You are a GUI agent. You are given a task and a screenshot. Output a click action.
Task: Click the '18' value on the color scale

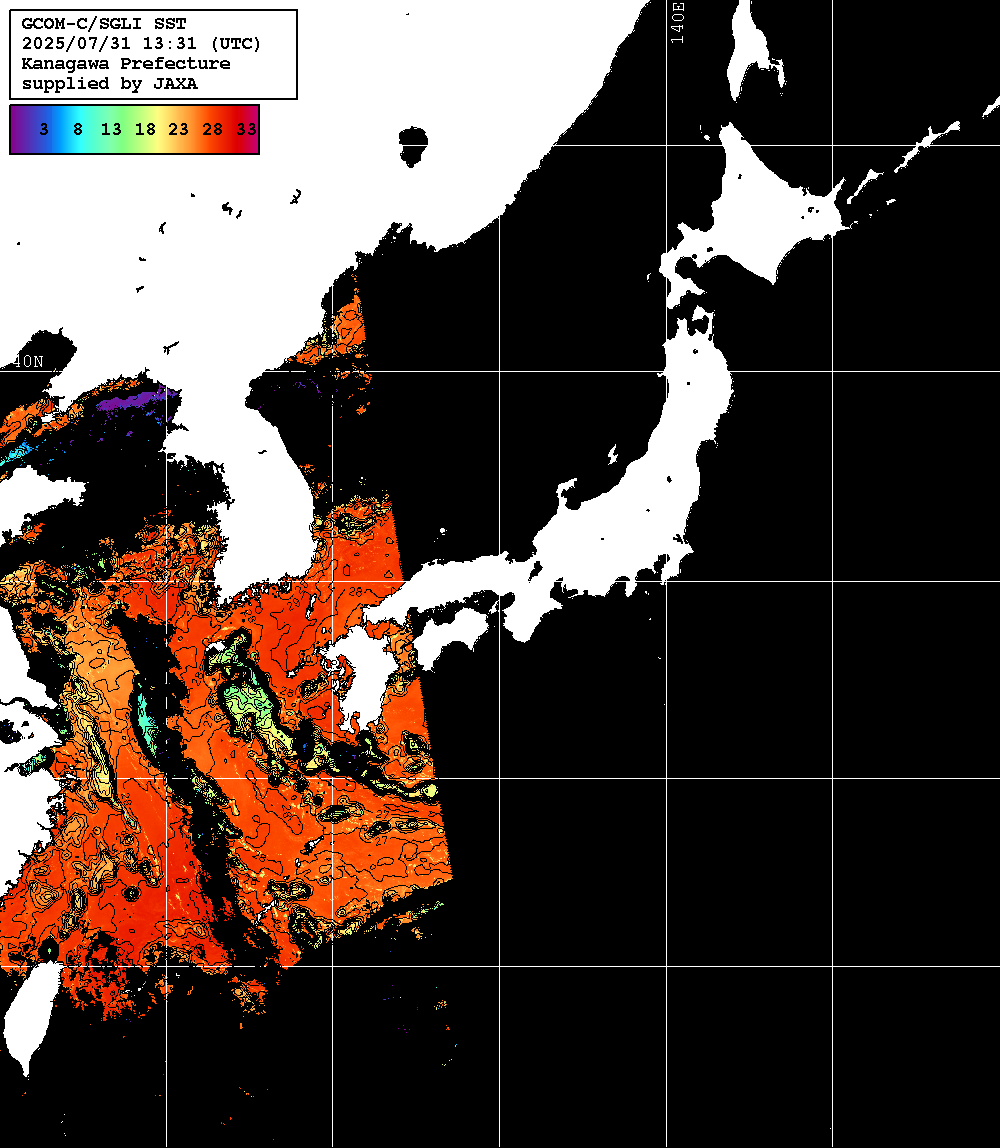coord(145,130)
